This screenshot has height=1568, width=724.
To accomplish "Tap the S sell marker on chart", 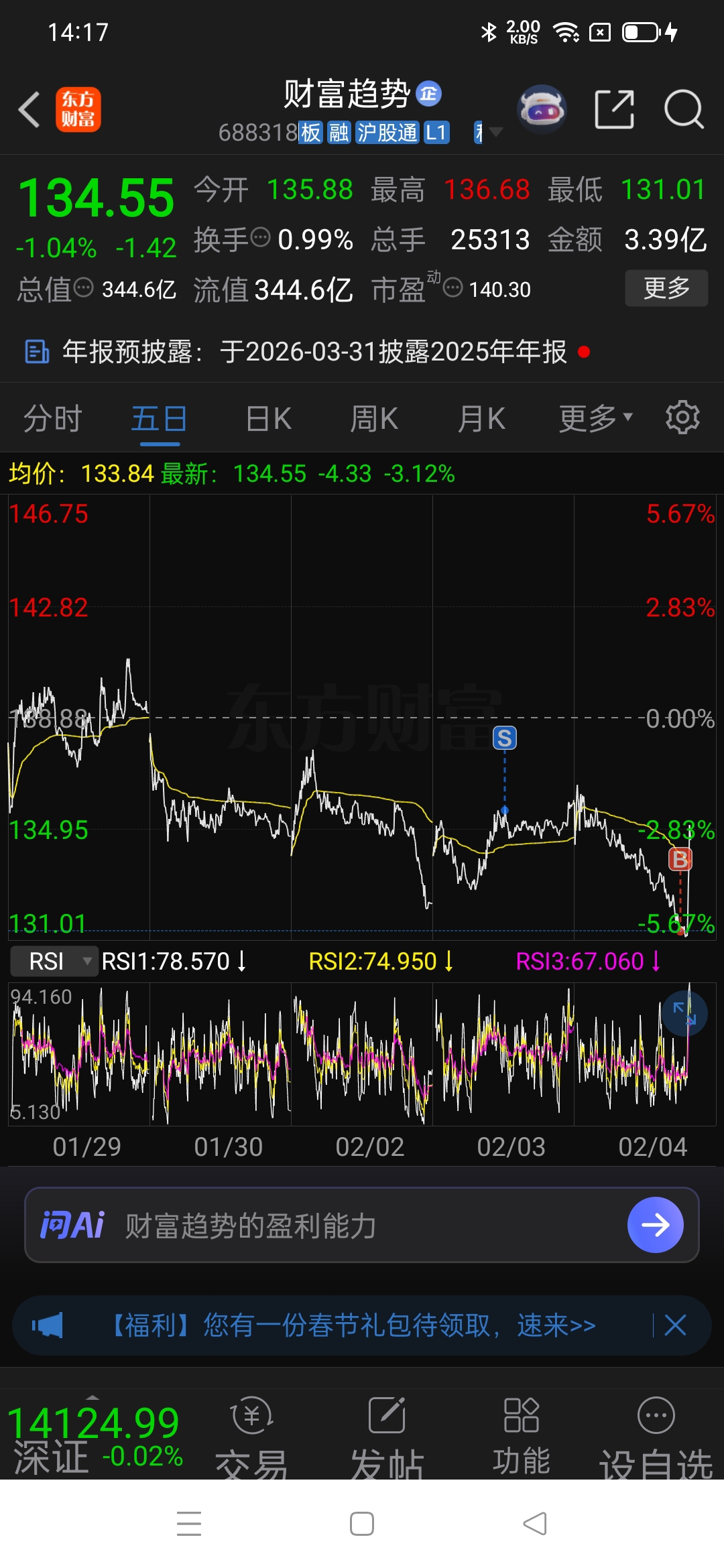I will click(505, 738).
